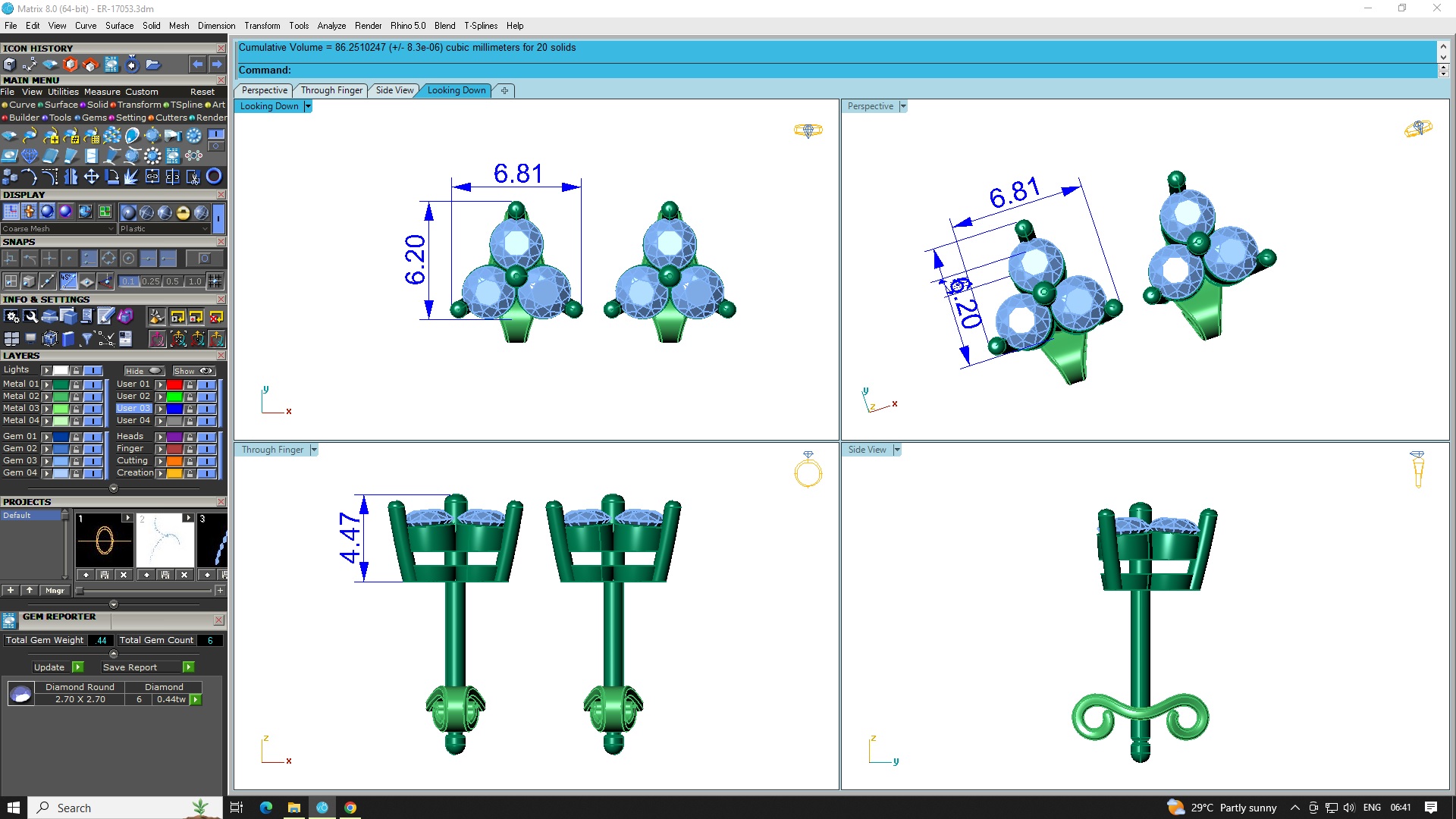Select the diamond wireframe gem icon
The width and height of the screenshot is (1456, 819).
point(30,156)
